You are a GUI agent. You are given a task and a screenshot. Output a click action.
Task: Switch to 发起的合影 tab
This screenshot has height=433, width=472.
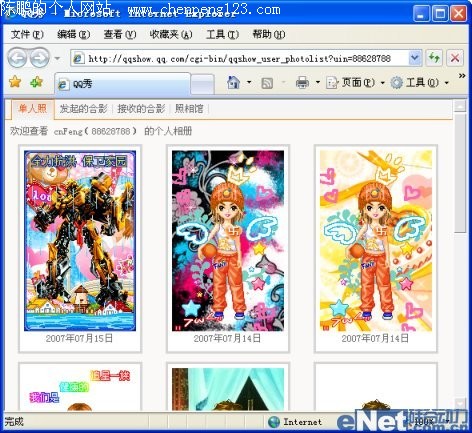(x=83, y=109)
